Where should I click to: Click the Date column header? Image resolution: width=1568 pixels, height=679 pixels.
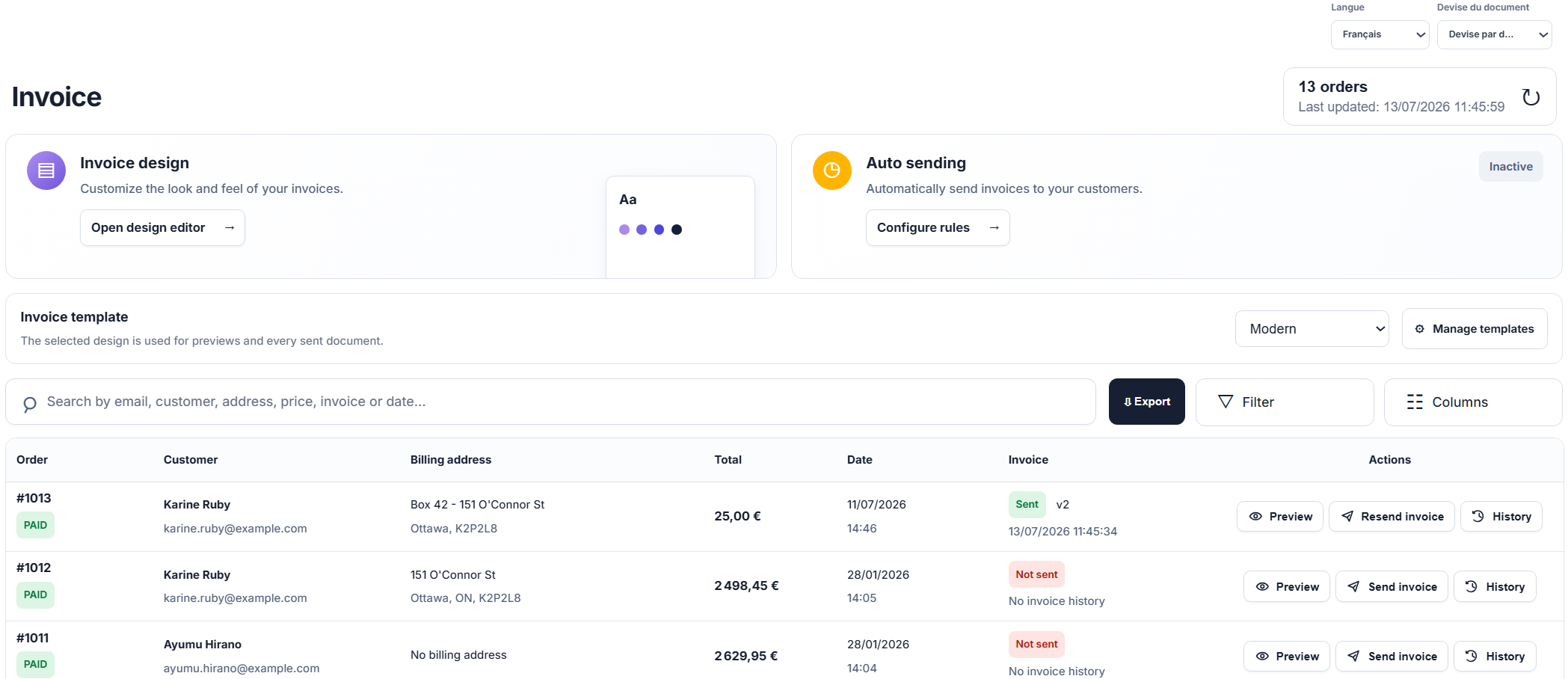[x=860, y=460]
